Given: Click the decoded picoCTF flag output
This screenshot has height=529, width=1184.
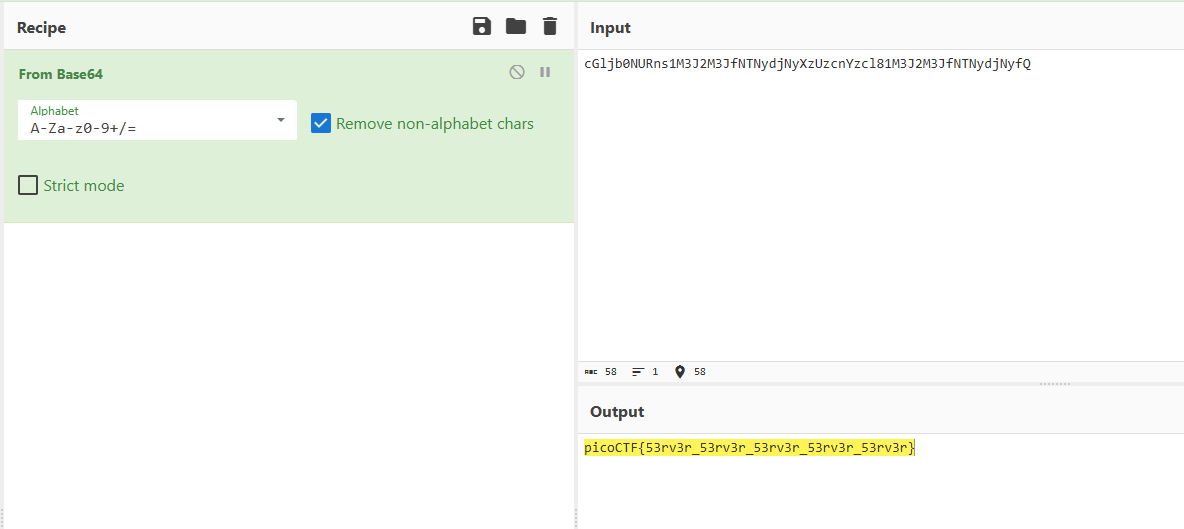Looking at the screenshot, I should click(750, 448).
